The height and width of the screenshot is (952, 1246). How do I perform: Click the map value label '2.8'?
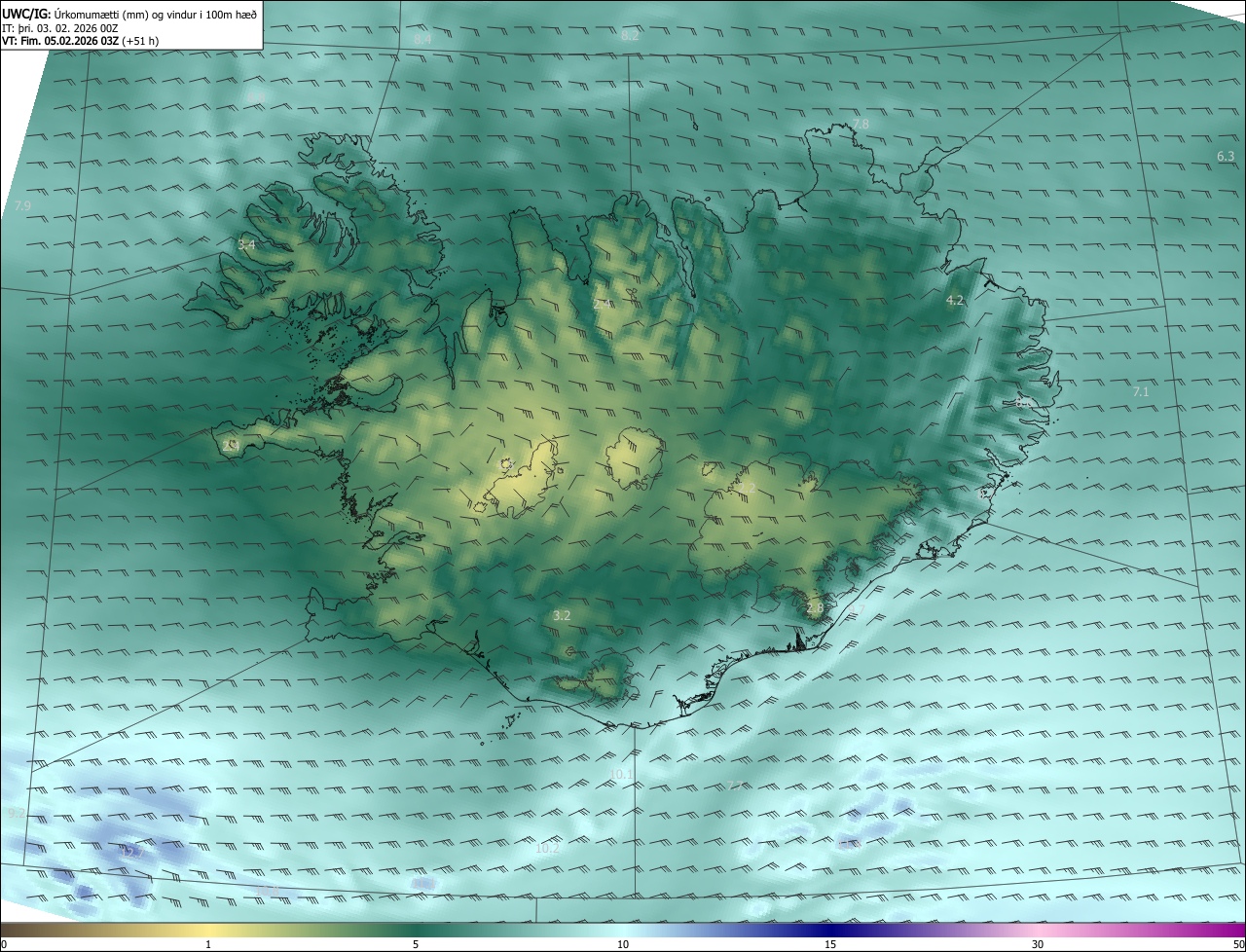pos(815,607)
